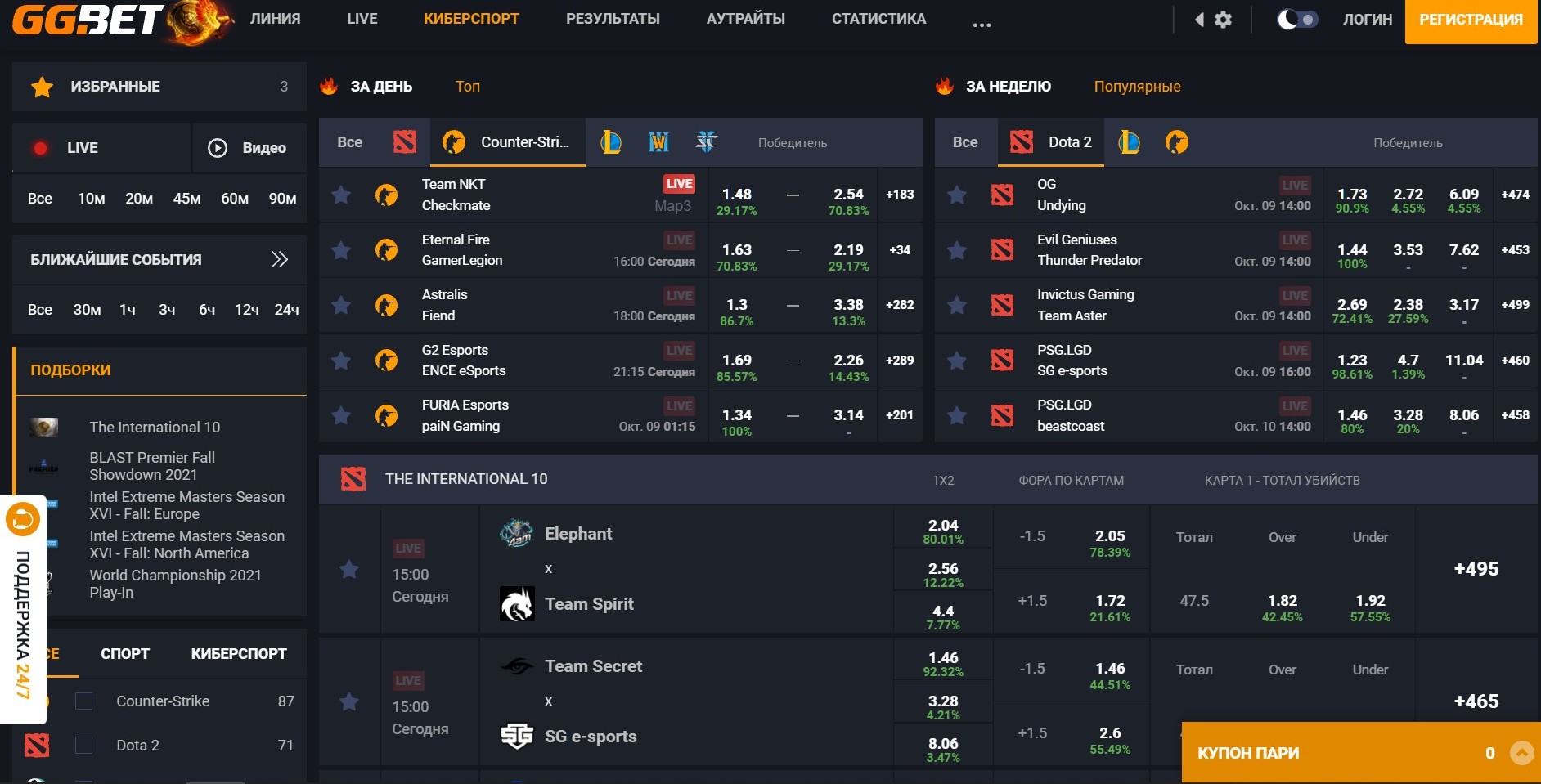Favorite the Team NKT vs Checkmate match
The image size is (1541, 784).
tap(341, 195)
